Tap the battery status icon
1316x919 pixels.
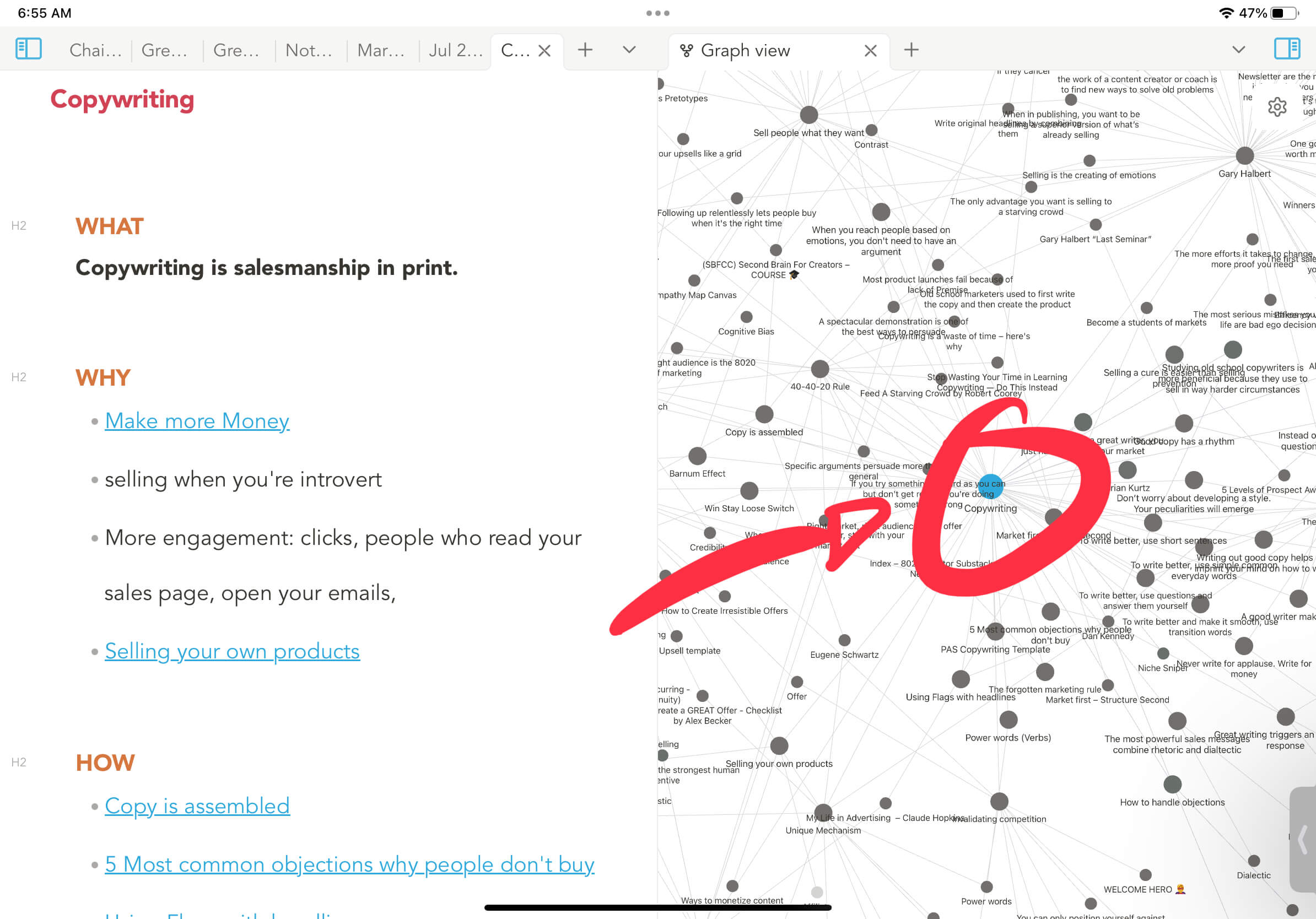point(1283,13)
